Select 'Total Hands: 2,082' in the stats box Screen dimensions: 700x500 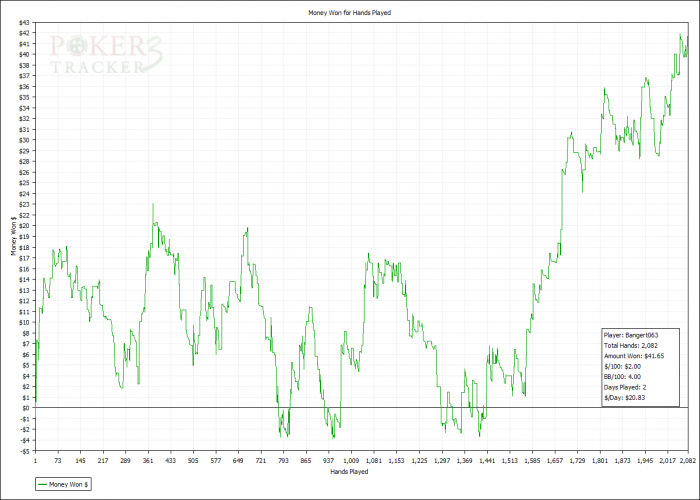pyautogui.click(x=630, y=346)
